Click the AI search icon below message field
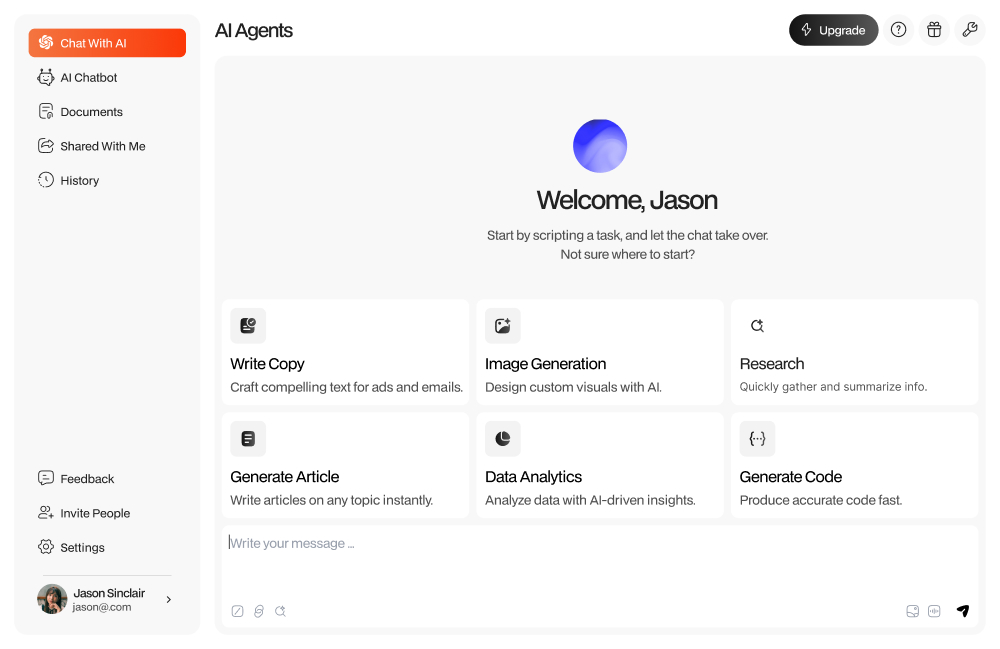This screenshot has height=649, width=1000. pos(281,611)
